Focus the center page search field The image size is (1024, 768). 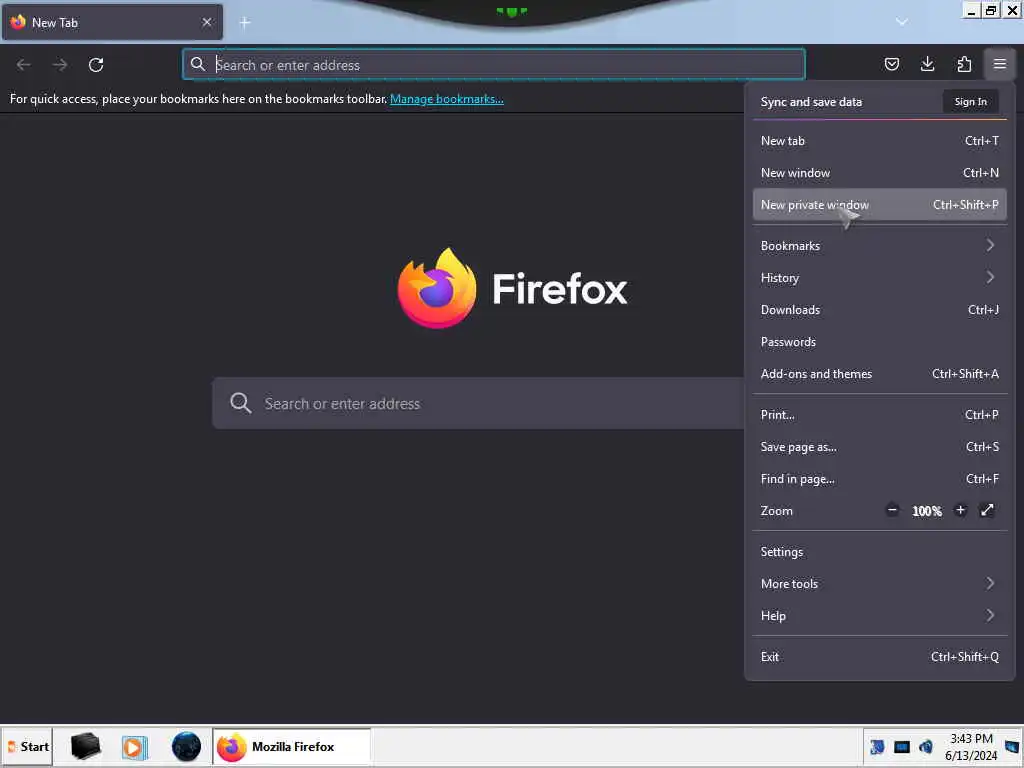[x=478, y=403]
